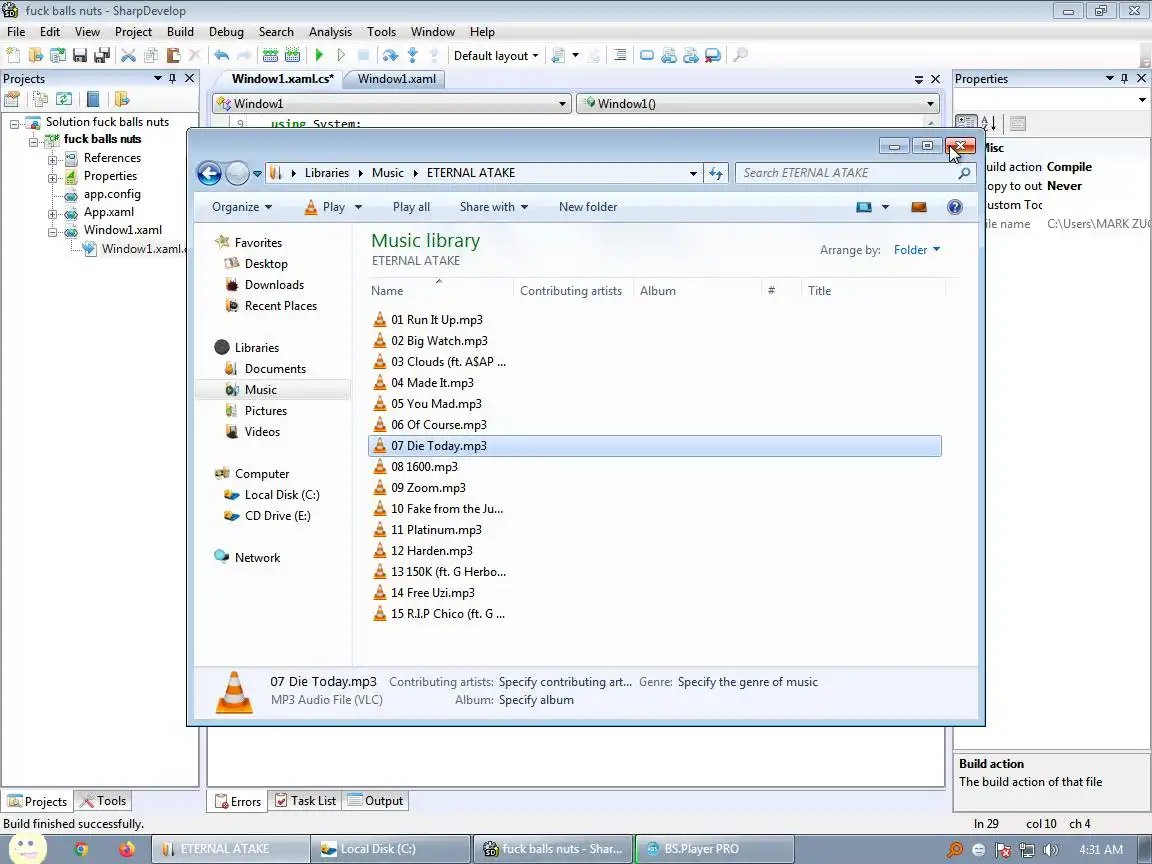Click Refresh icon in Projects panel toolbar
This screenshot has height=864, width=1152.
64,99
